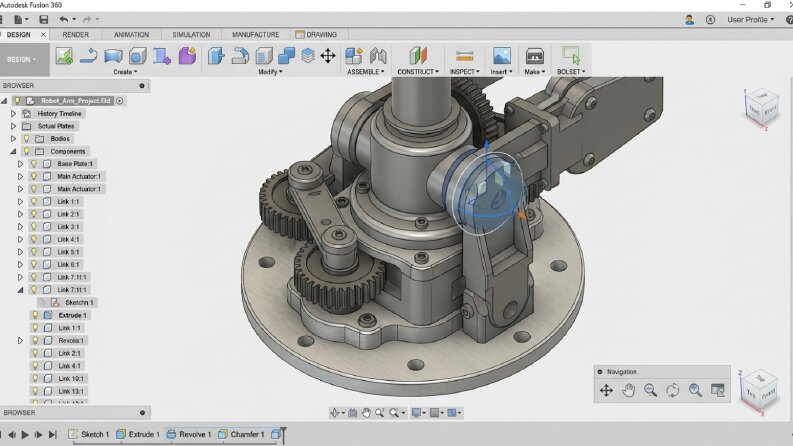Click the Construct plane icon
Screen dimensions: 793x446
[x=418, y=56]
